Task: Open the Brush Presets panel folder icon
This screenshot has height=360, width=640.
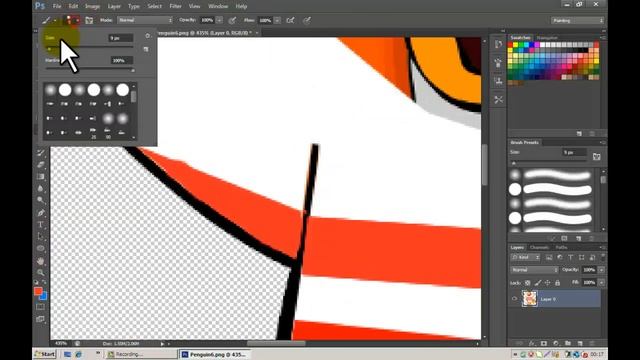Action: [596, 156]
